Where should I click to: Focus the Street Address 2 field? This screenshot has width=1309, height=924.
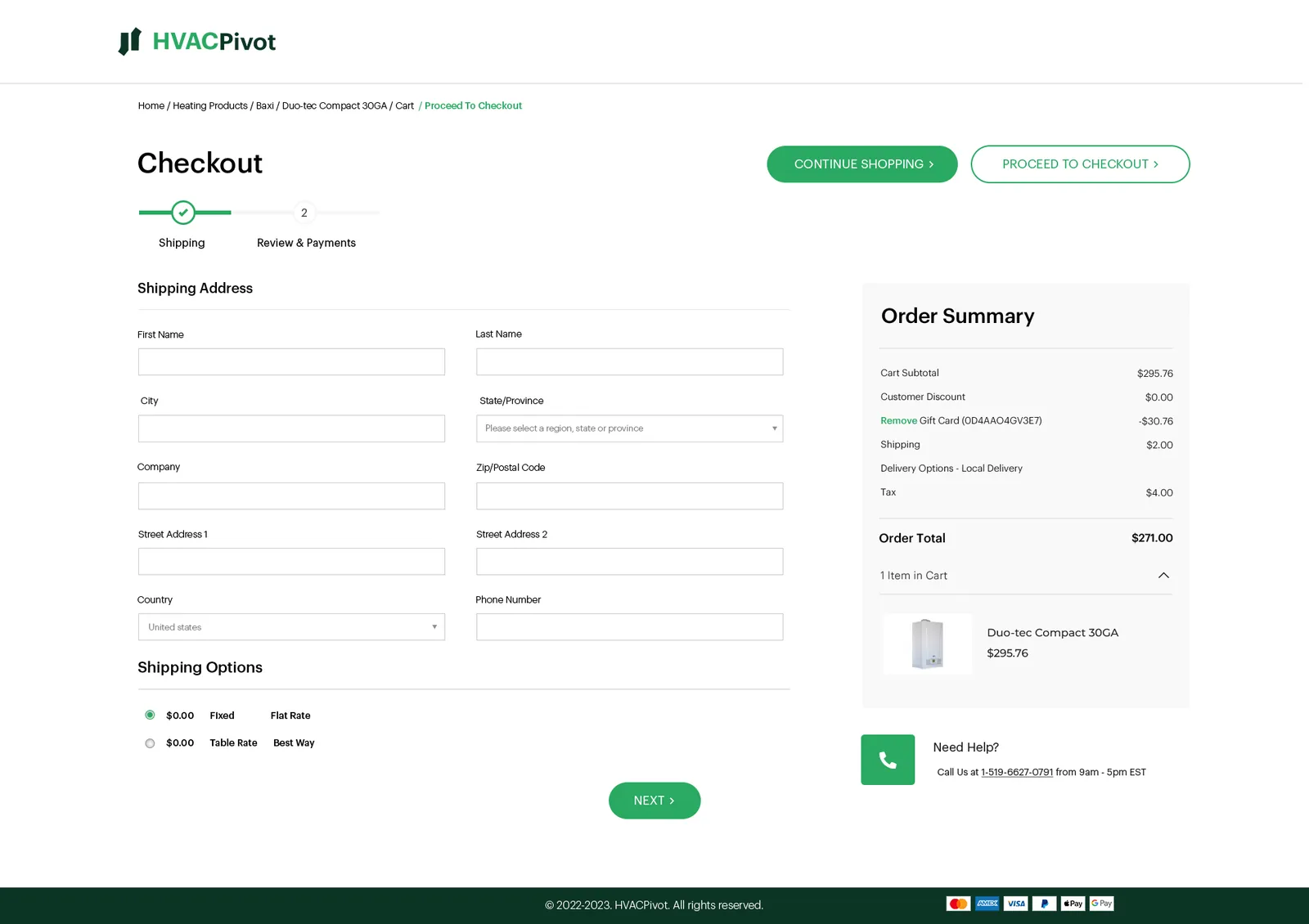[x=630, y=561]
